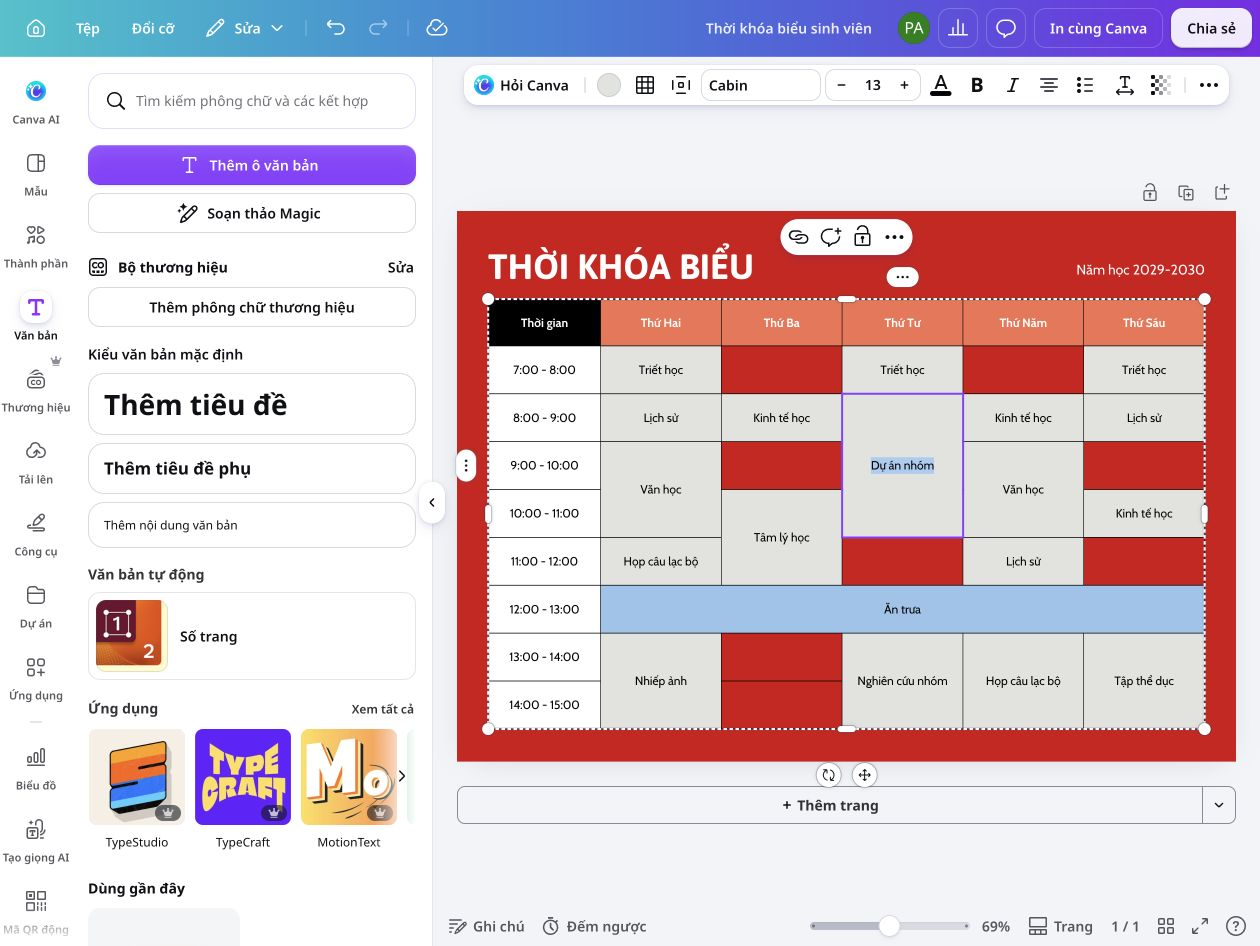Open Cabin font family dropdown
1260x946 pixels.
[761, 85]
